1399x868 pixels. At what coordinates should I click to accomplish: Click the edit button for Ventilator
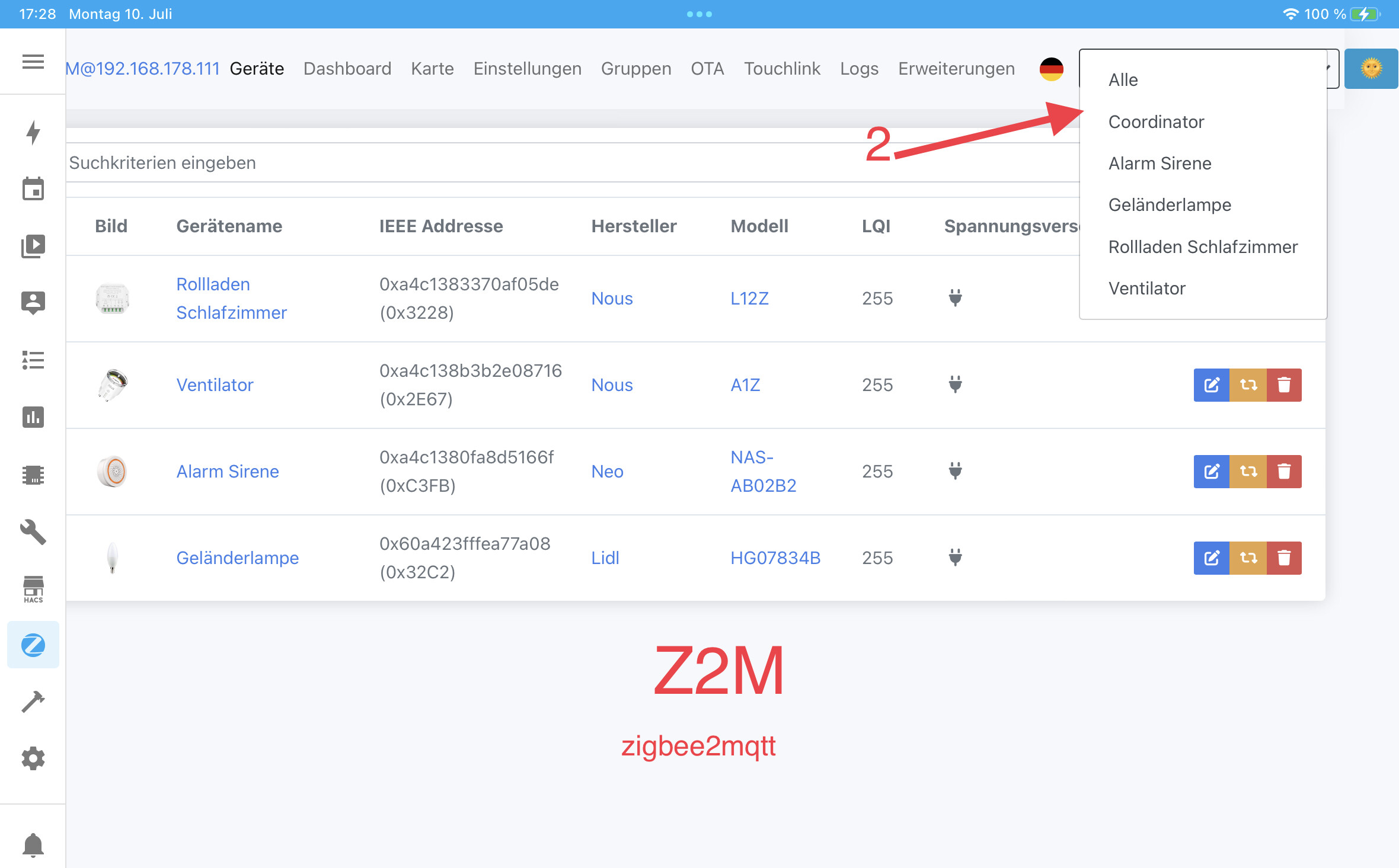tap(1211, 385)
